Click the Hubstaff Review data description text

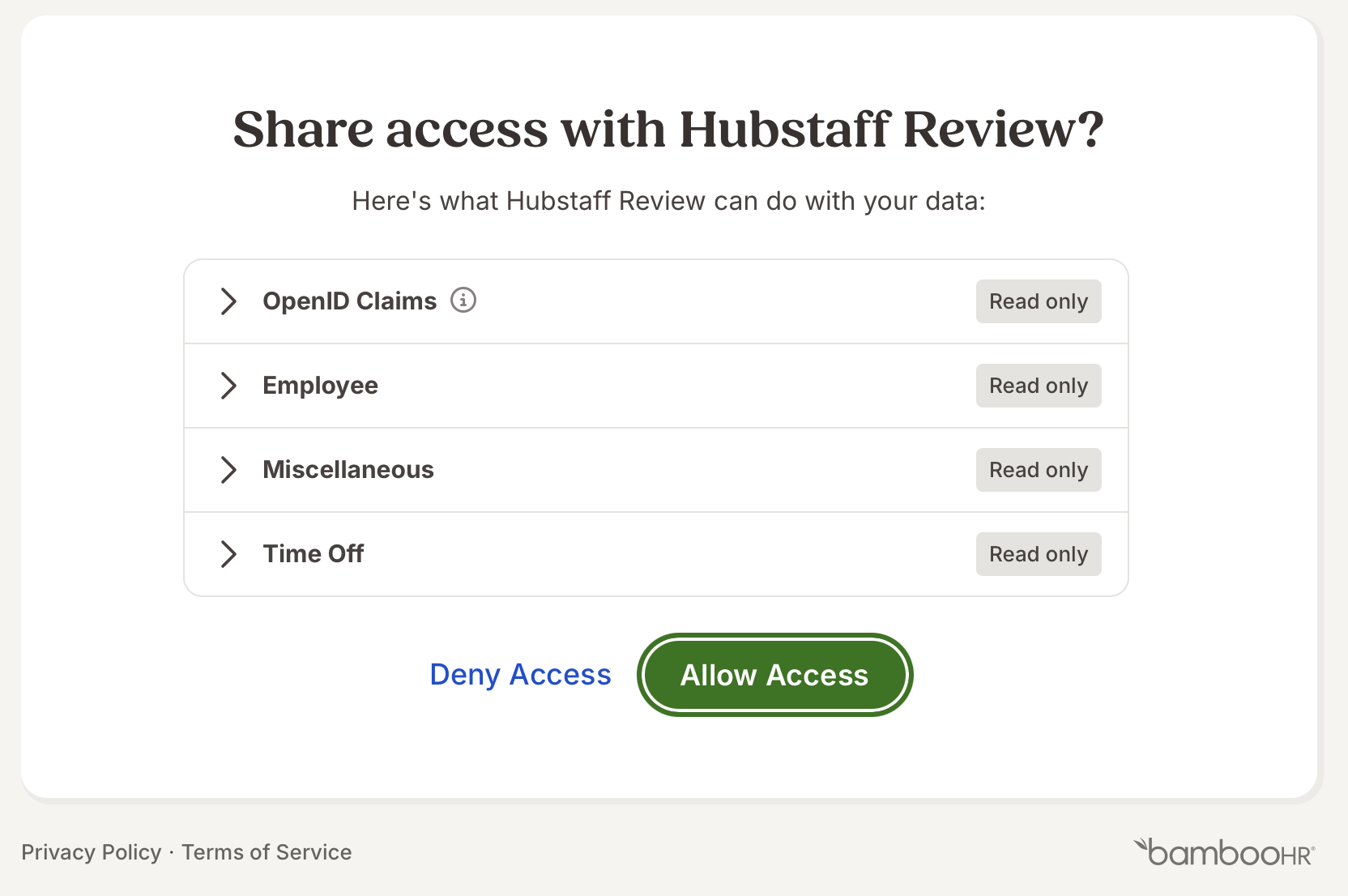[668, 201]
